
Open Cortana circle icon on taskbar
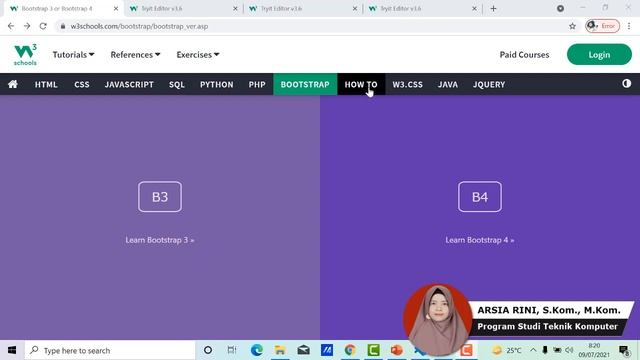208,350
